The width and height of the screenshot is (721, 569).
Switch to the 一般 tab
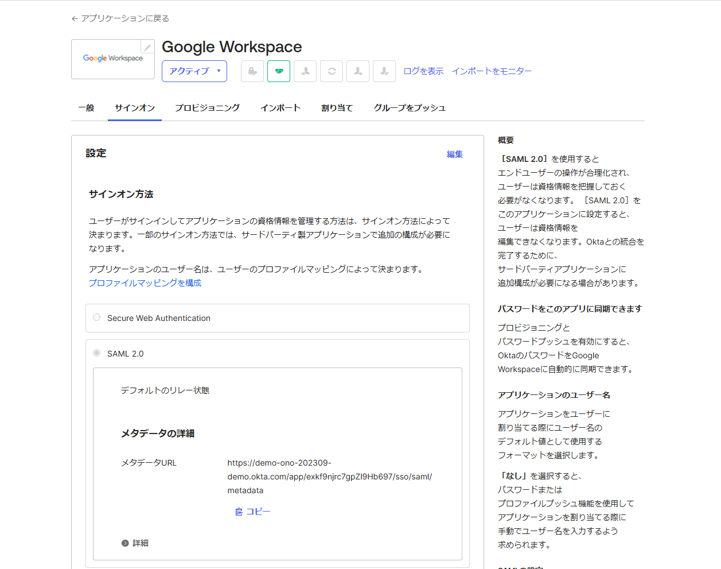pos(86,108)
